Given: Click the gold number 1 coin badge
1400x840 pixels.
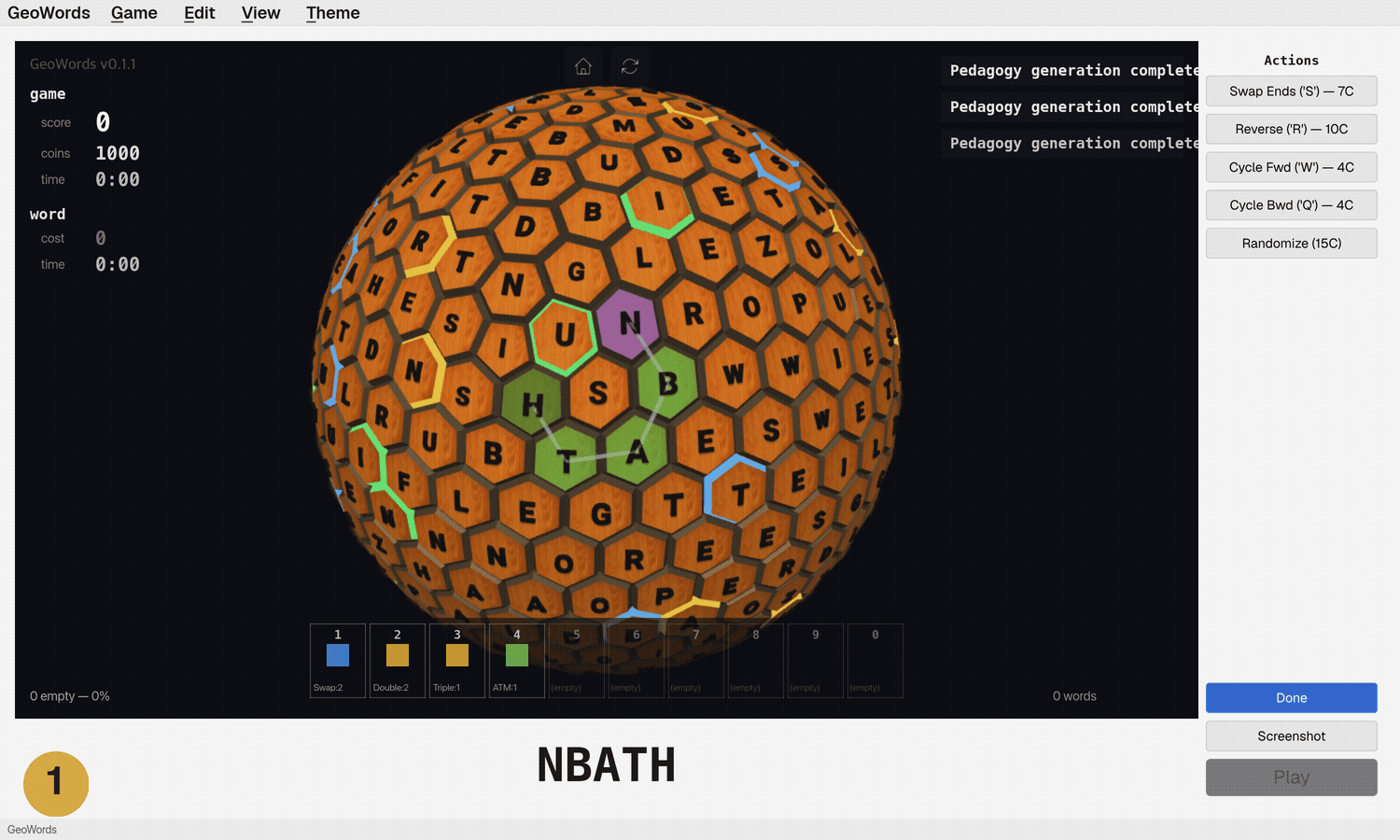Looking at the screenshot, I should [x=56, y=783].
